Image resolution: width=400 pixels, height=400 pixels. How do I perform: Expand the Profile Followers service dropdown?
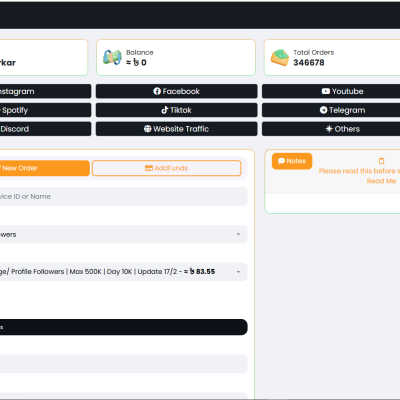[x=124, y=272]
